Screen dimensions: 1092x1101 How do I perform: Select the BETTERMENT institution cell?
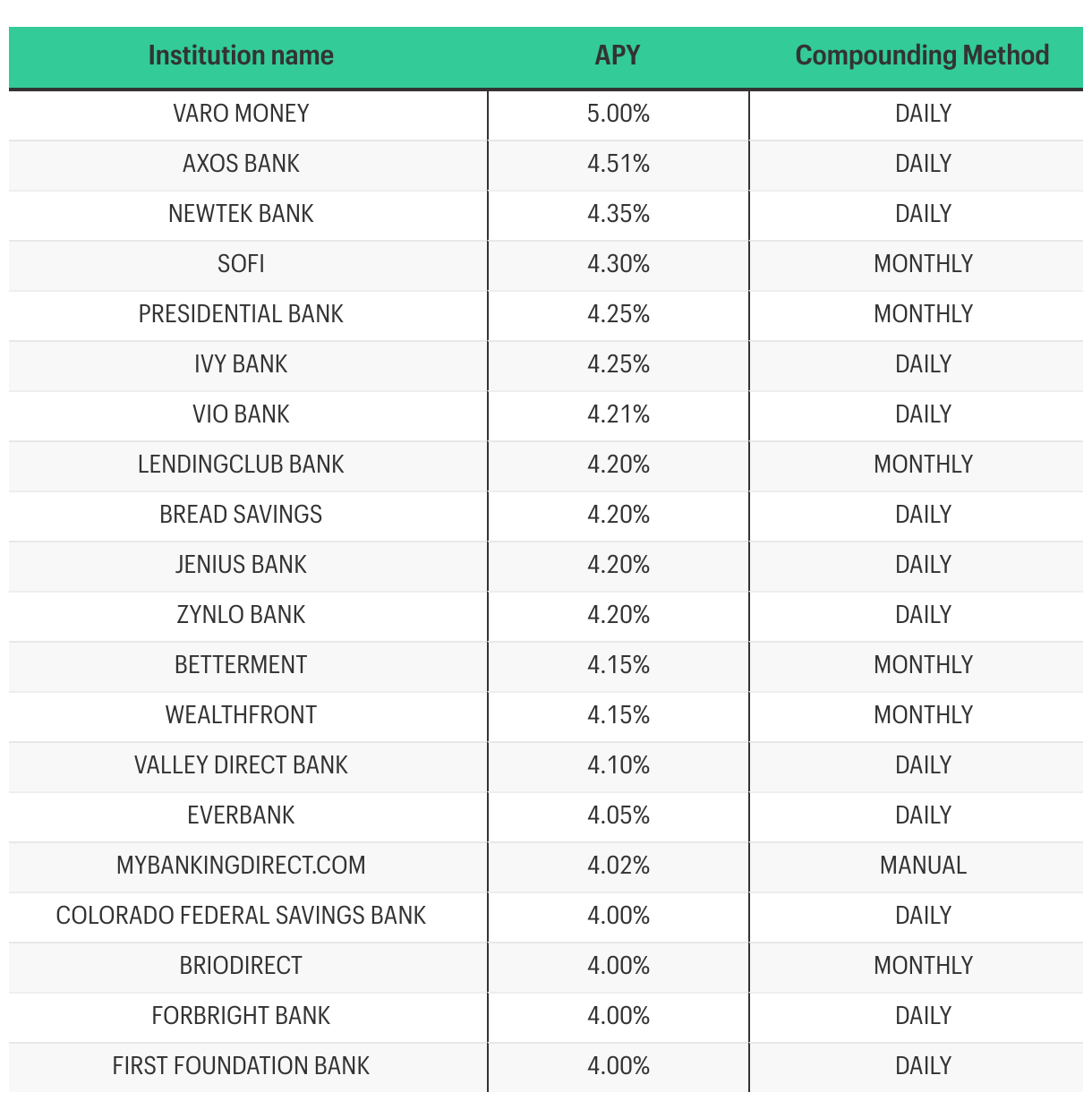coord(241,665)
